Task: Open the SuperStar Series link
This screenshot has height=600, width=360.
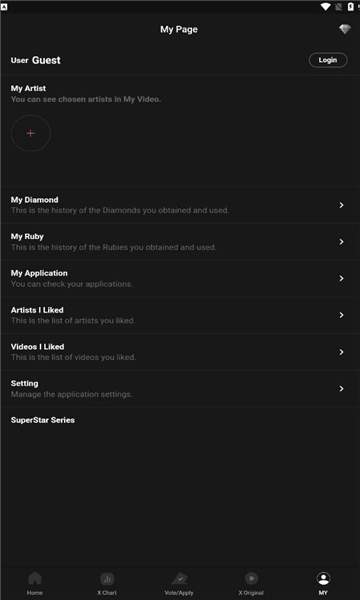Action: pos(42,420)
